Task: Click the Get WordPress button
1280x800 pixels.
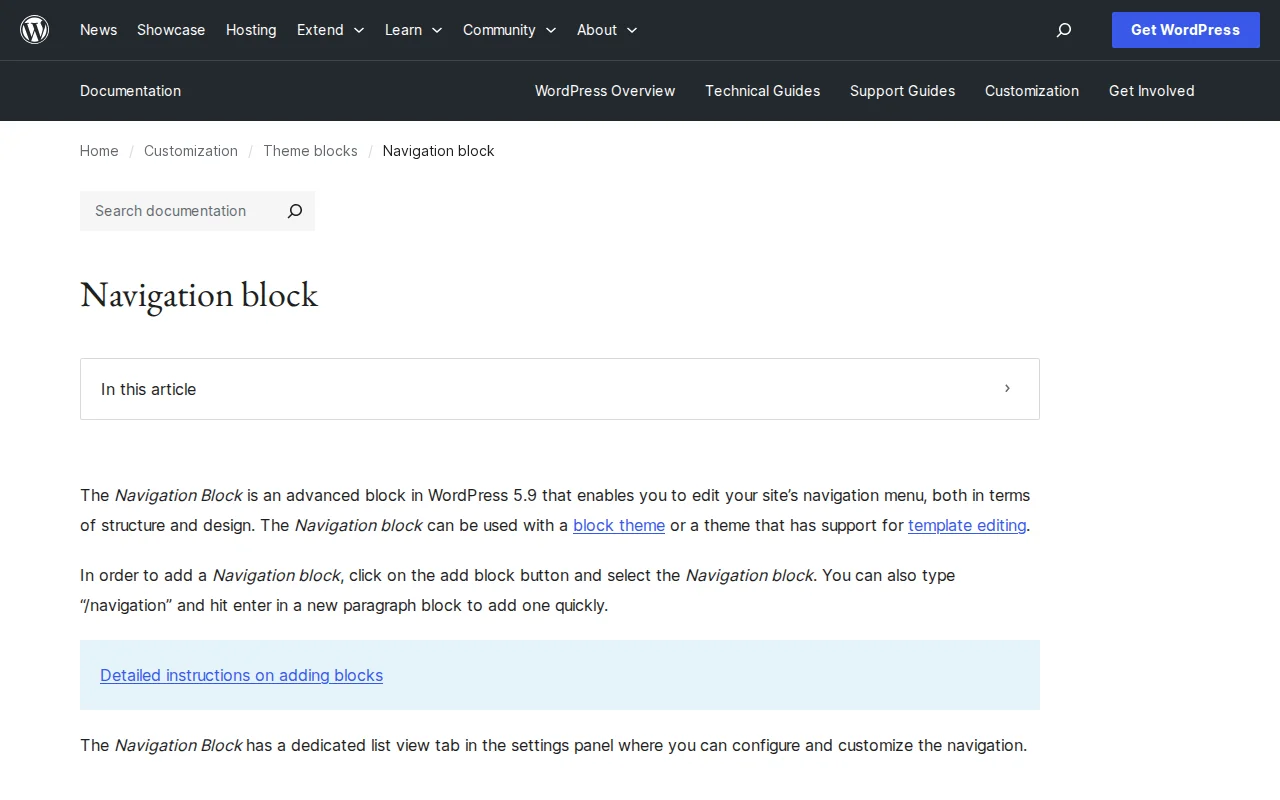Action: click(x=1185, y=30)
